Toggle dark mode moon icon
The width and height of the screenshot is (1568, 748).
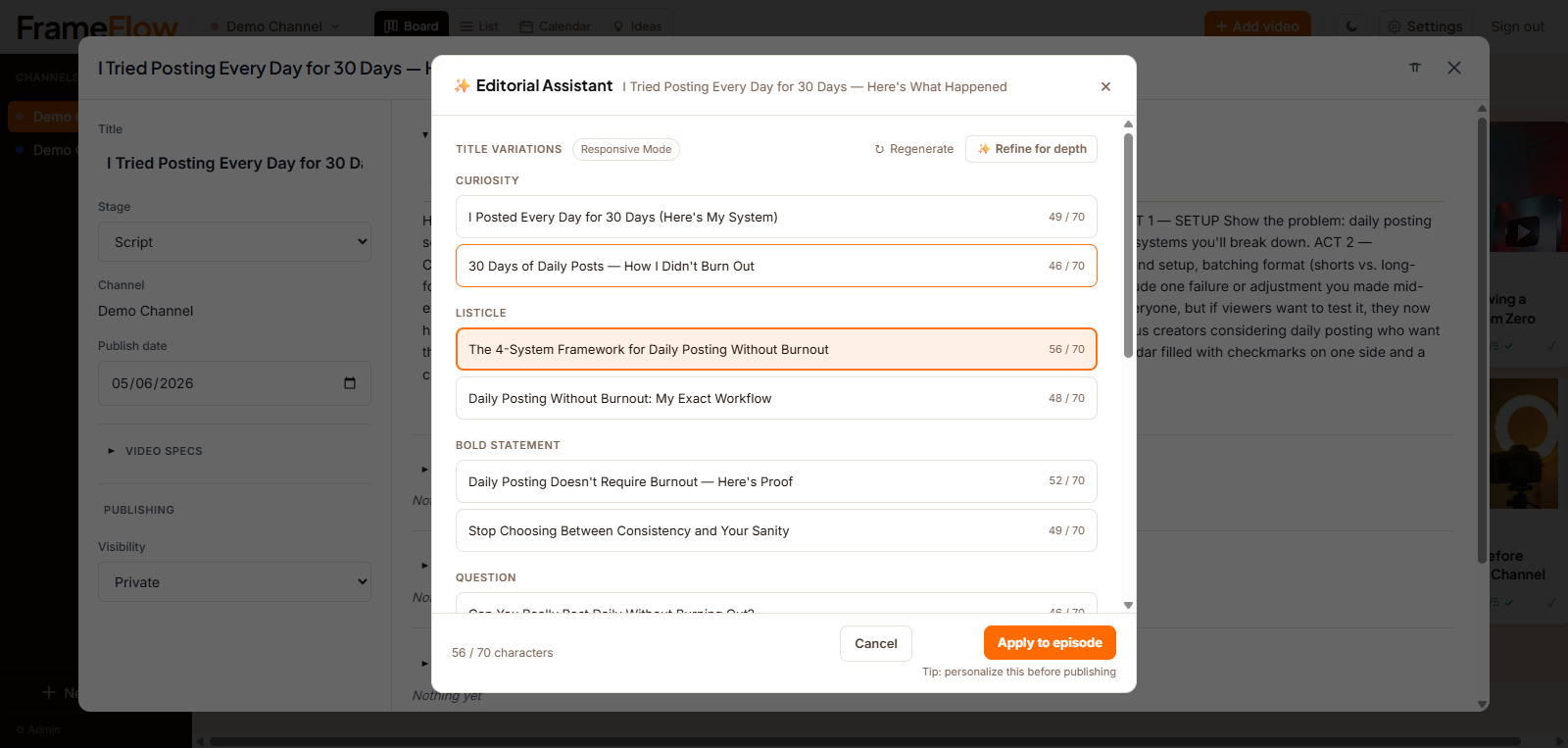click(1351, 26)
